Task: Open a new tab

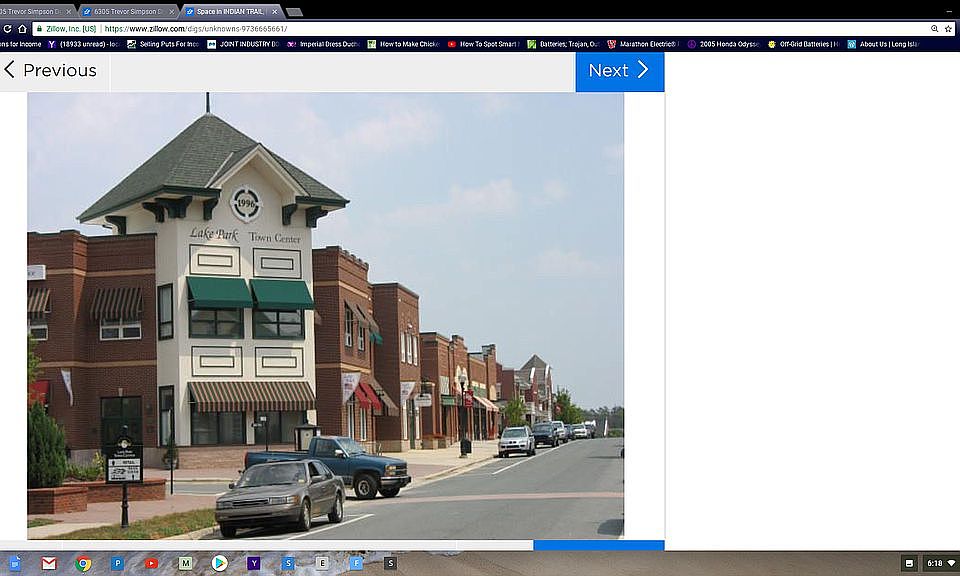Action: (294, 11)
